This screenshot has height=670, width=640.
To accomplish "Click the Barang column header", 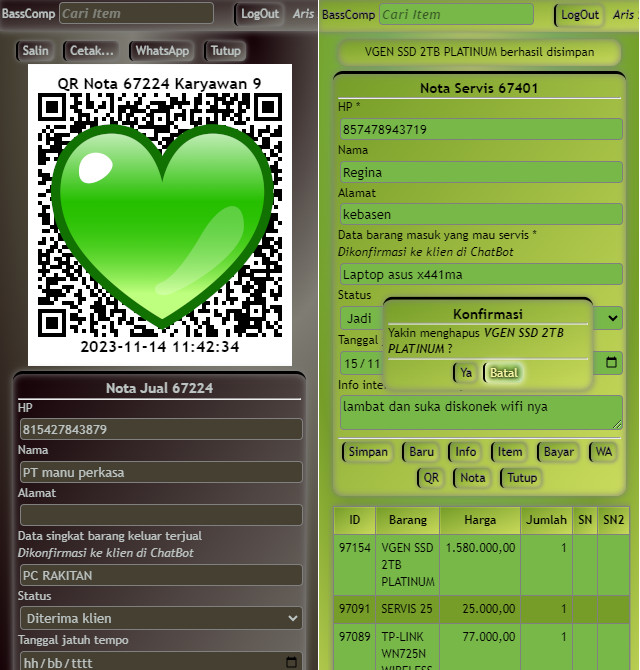I will click(x=408, y=520).
